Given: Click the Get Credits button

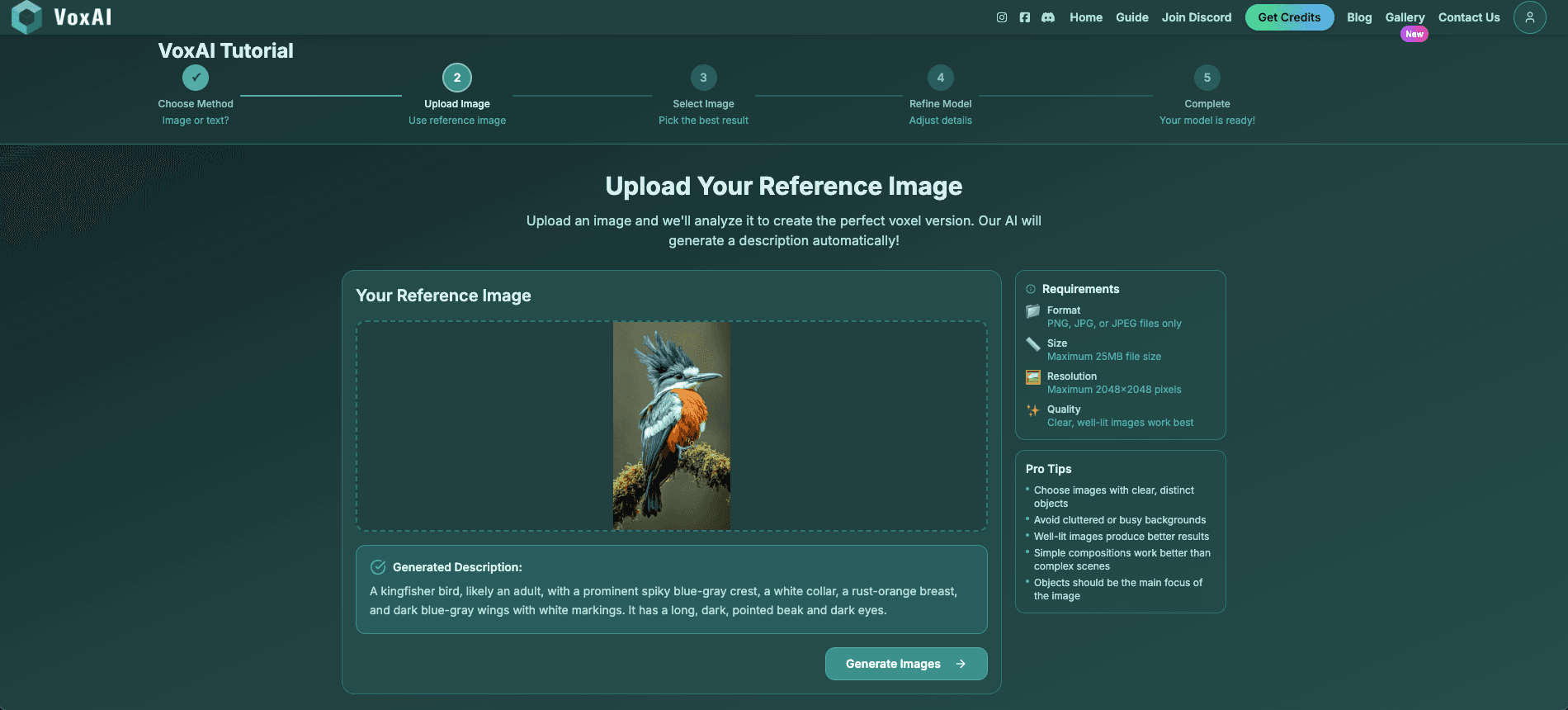Looking at the screenshot, I should point(1289,17).
